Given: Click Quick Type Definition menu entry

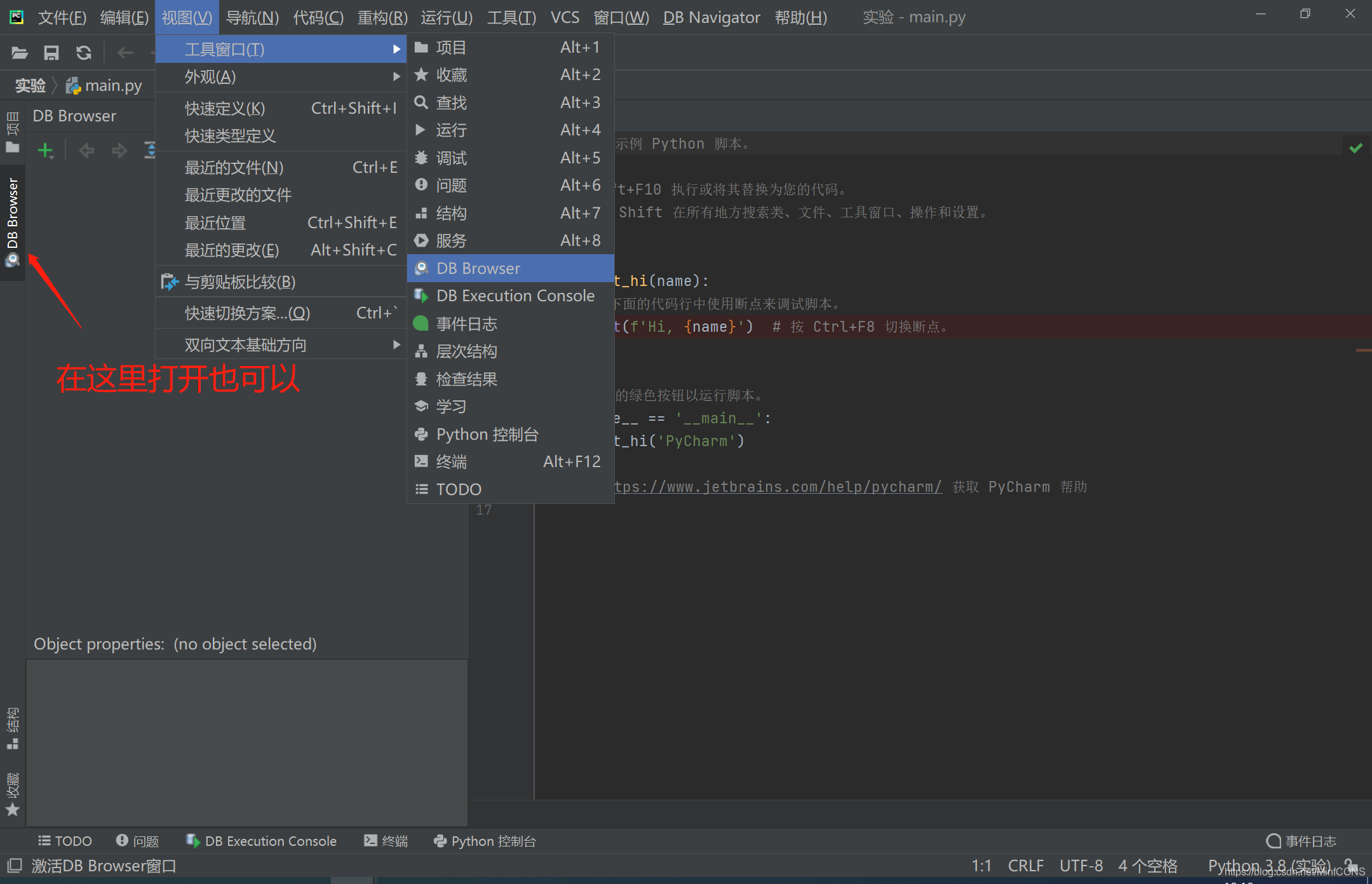Looking at the screenshot, I should (281, 136).
